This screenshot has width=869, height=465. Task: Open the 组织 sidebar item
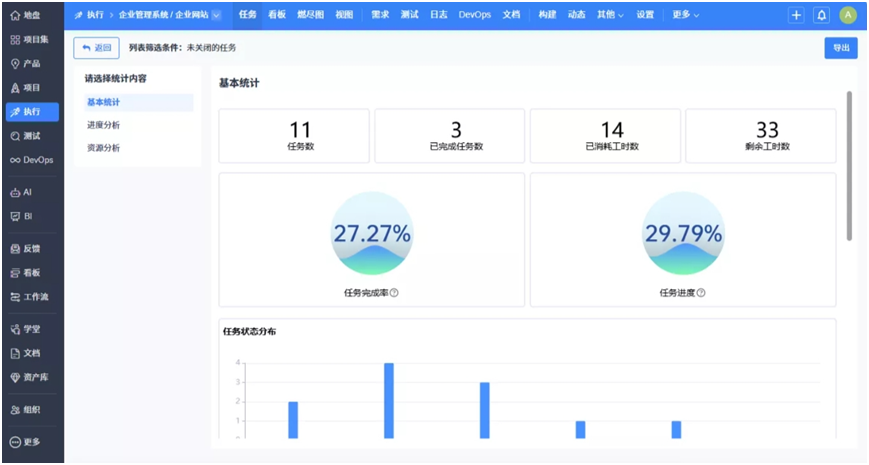[25, 410]
